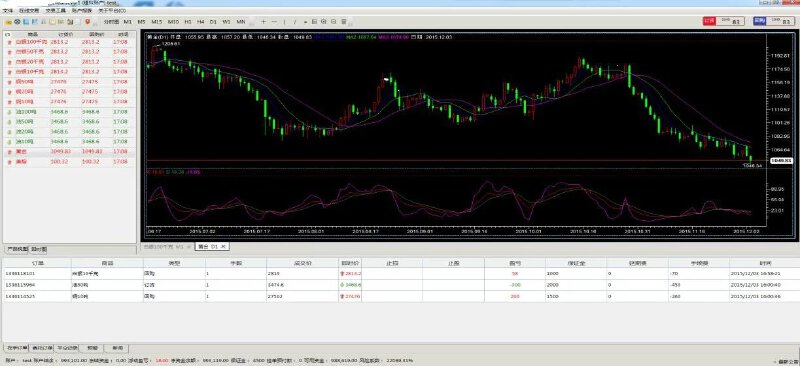800x366 pixels.
Task: Select the 100.32 product row in quote list
Action: coord(69,162)
